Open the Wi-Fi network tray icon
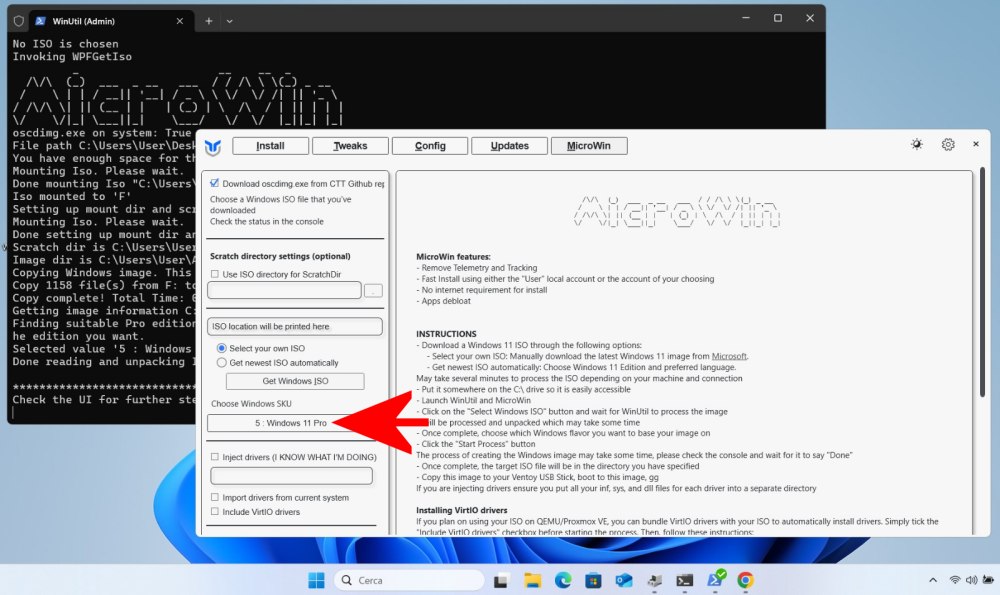The height and width of the screenshot is (595, 1000). (x=954, y=580)
